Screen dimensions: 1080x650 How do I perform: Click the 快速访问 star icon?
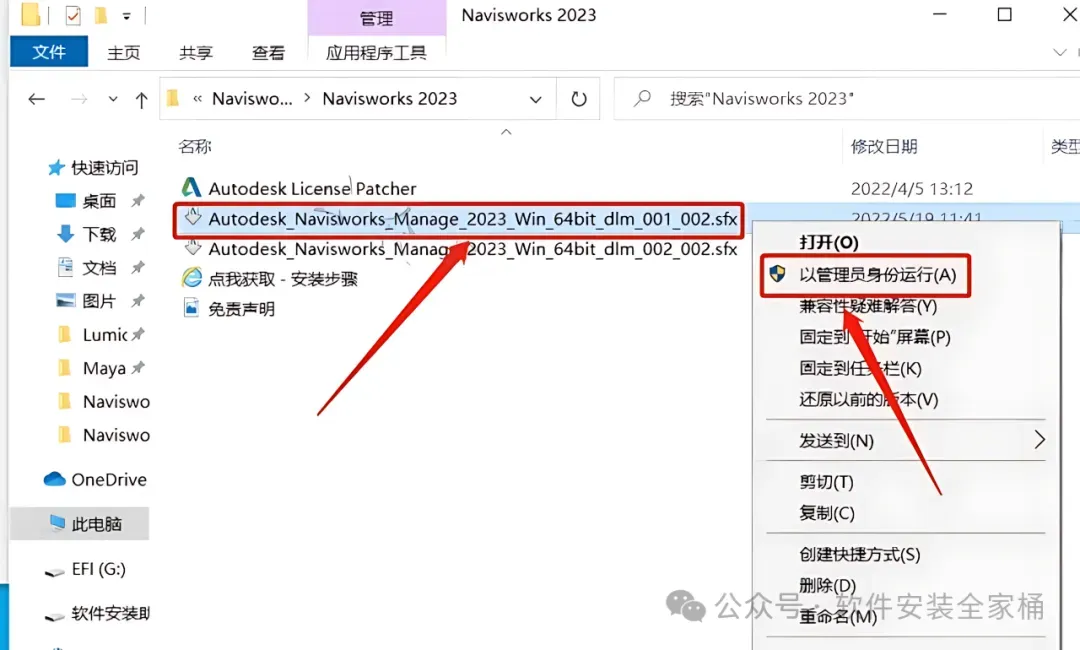(x=56, y=167)
